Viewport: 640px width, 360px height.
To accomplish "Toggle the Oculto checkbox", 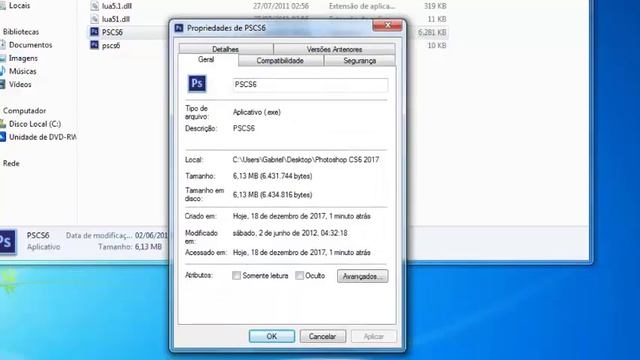I will click(x=299, y=276).
